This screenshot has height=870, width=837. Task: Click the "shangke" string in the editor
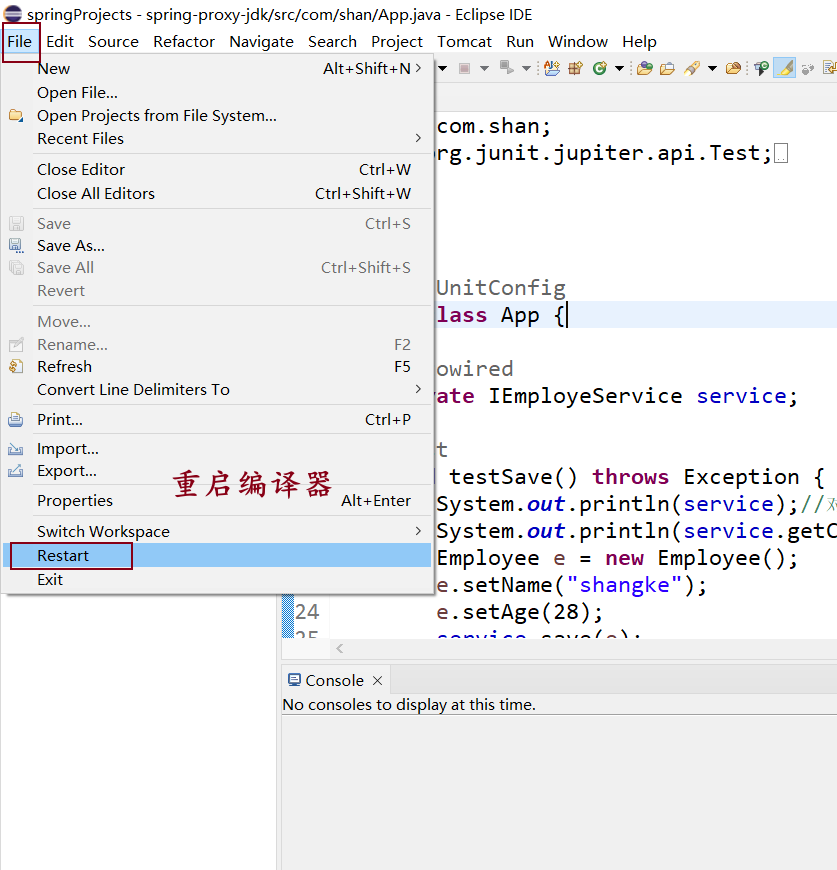coord(625,585)
